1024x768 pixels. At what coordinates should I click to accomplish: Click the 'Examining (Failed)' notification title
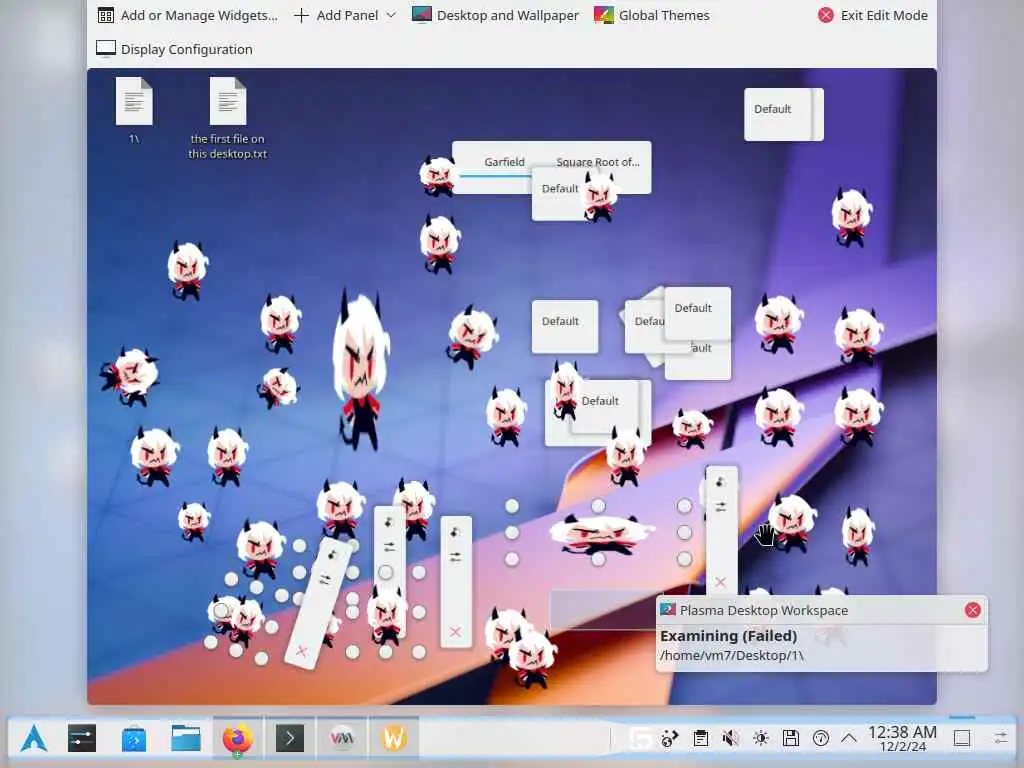click(x=728, y=635)
